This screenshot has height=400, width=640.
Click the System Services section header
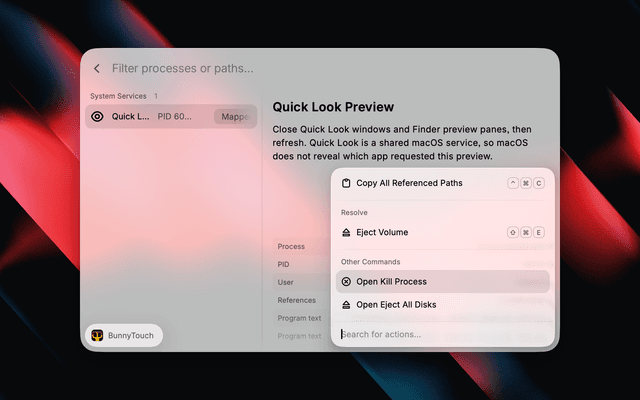[118, 96]
